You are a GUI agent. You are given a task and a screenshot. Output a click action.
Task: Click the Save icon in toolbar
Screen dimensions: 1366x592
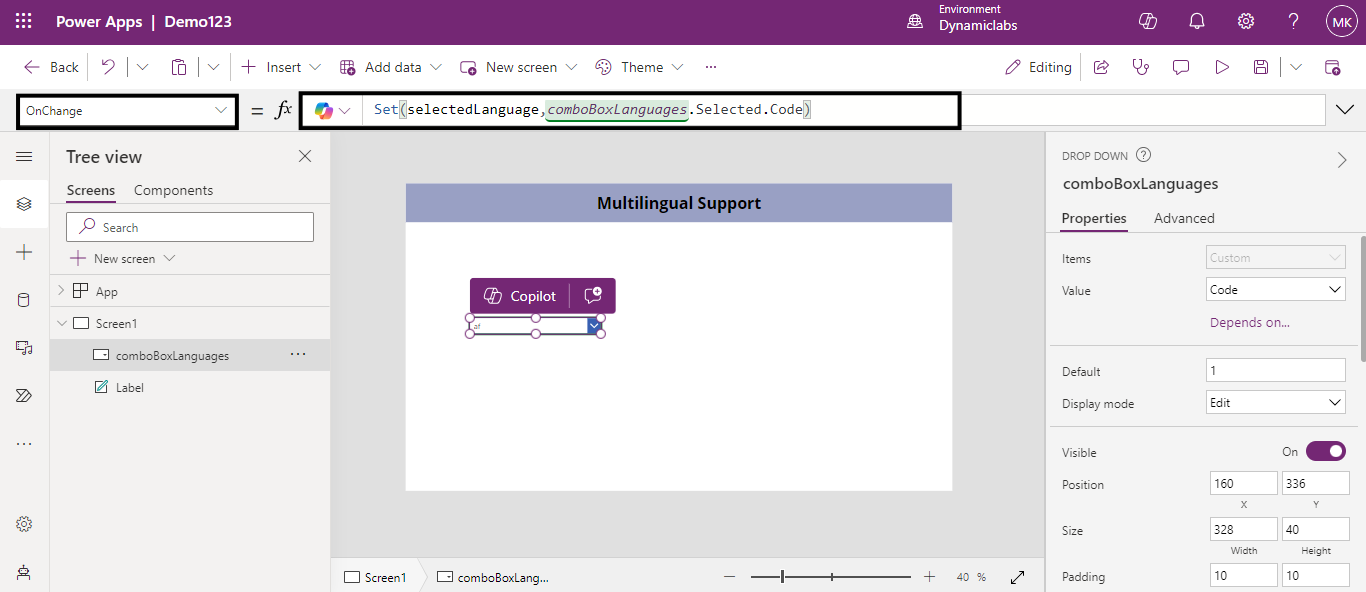coord(1261,67)
